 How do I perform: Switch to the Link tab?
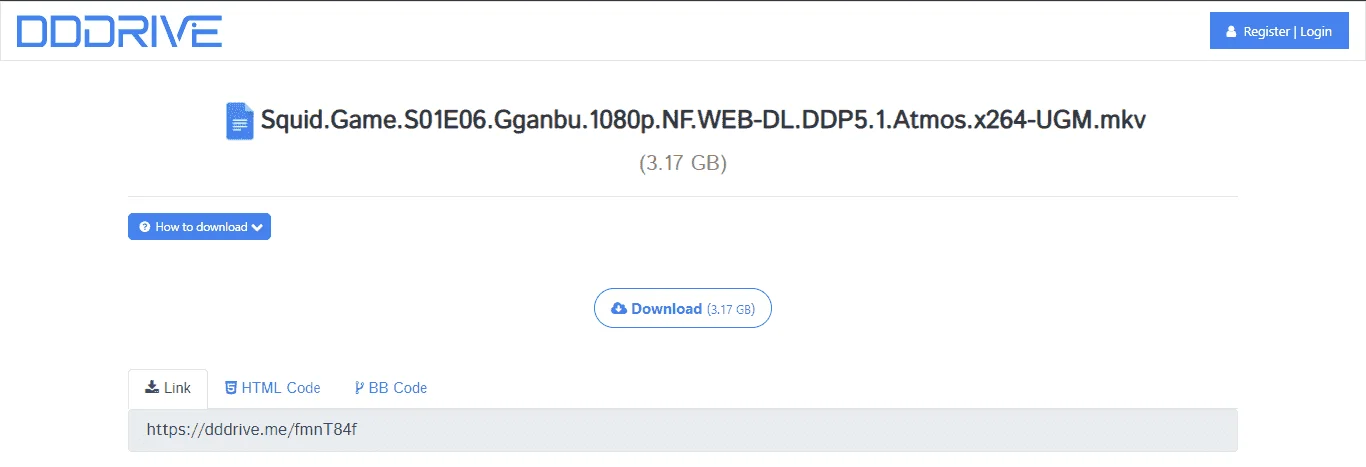pos(168,388)
